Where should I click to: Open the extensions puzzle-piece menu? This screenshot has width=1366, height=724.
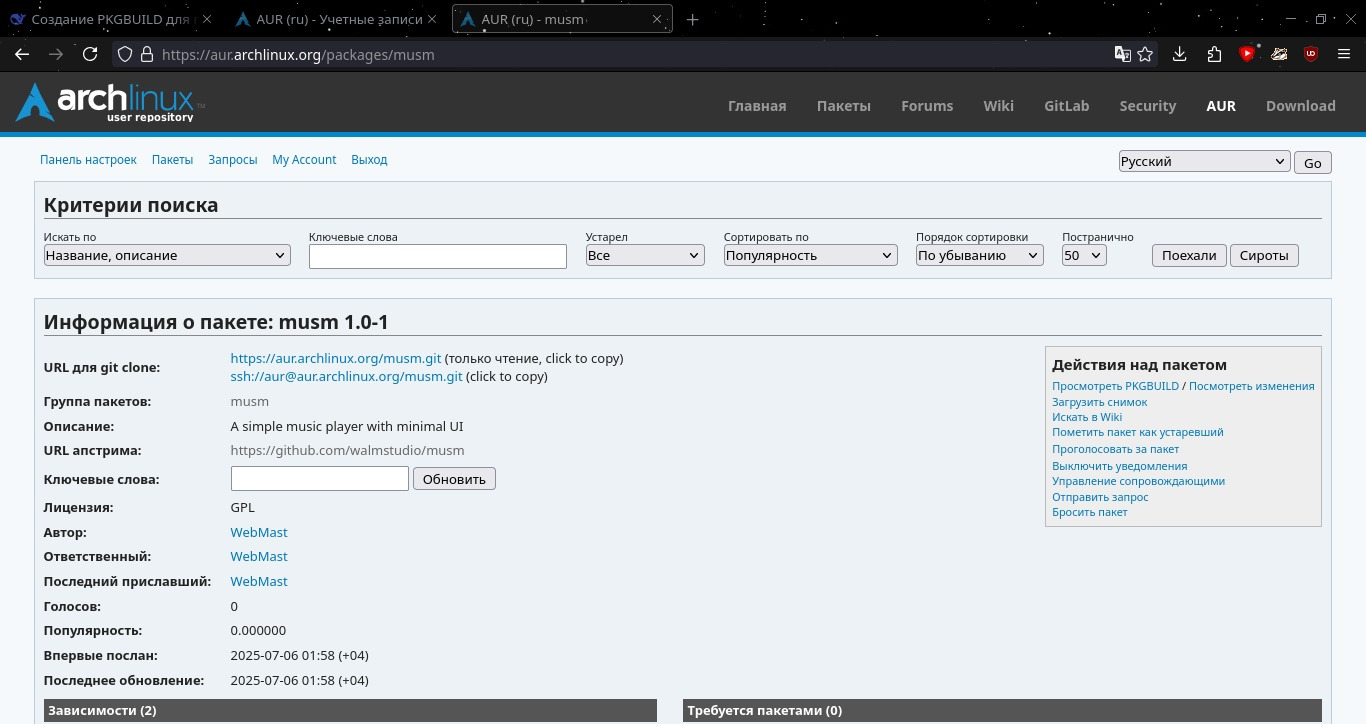coord(1214,55)
